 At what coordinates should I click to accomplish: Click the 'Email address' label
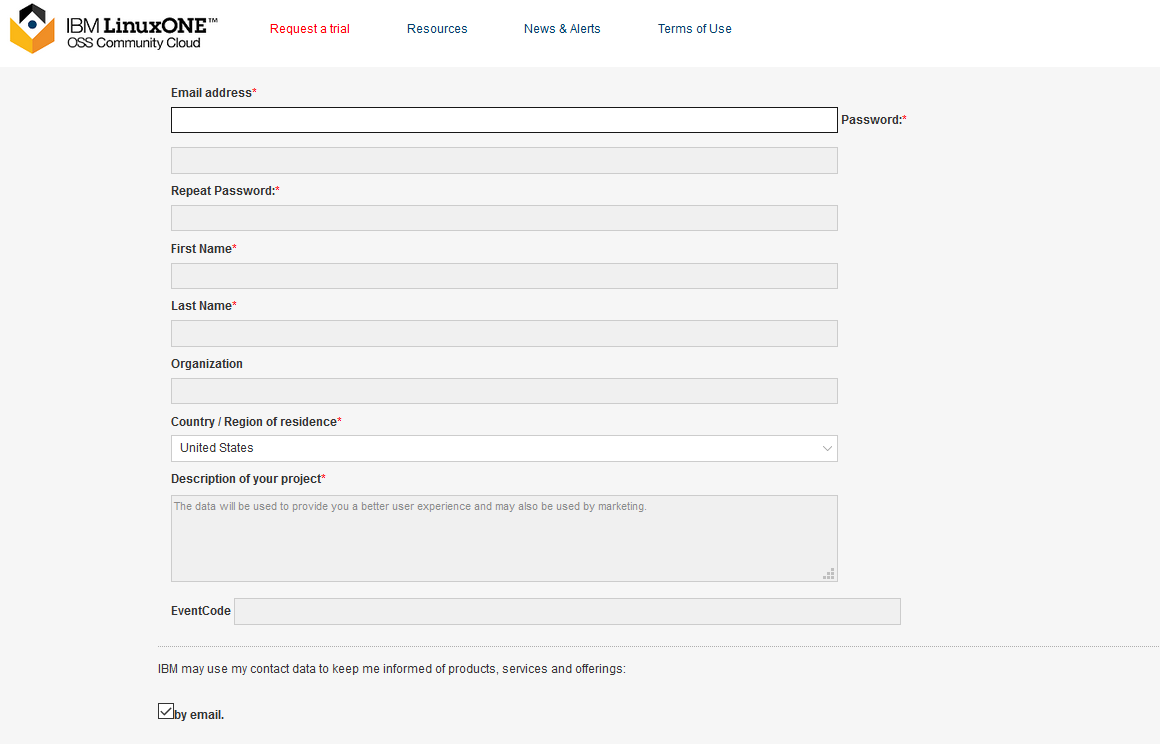click(212, 92)
